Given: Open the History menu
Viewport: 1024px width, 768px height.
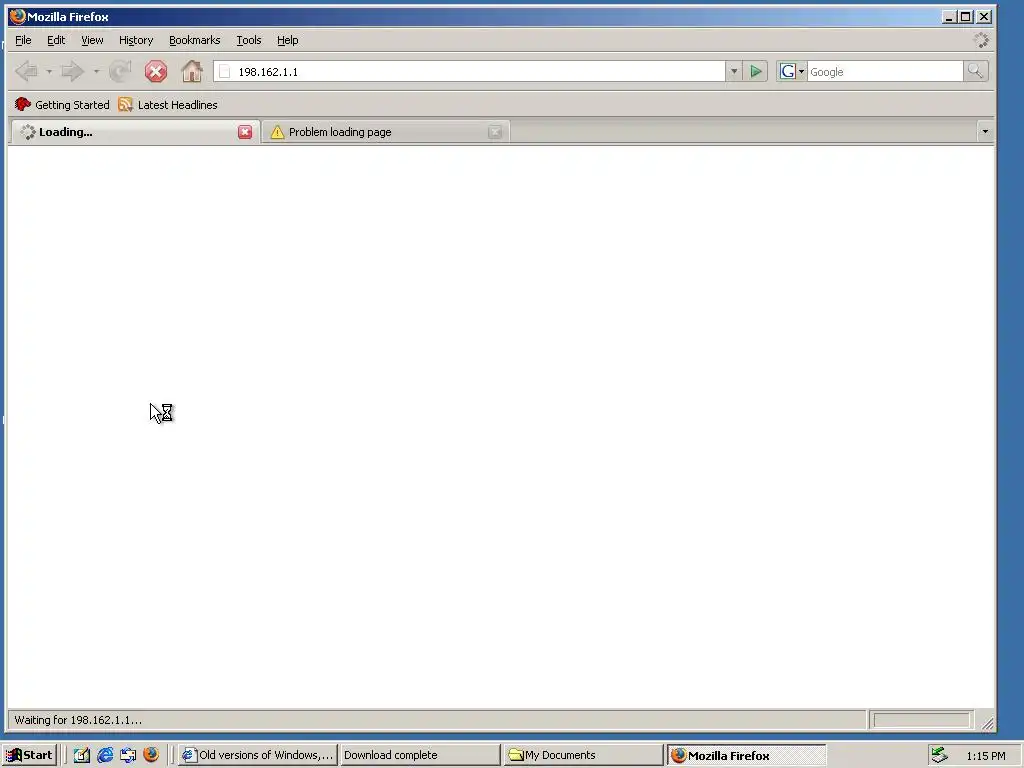Looking at the screenshot, I should tap(136, 40).
